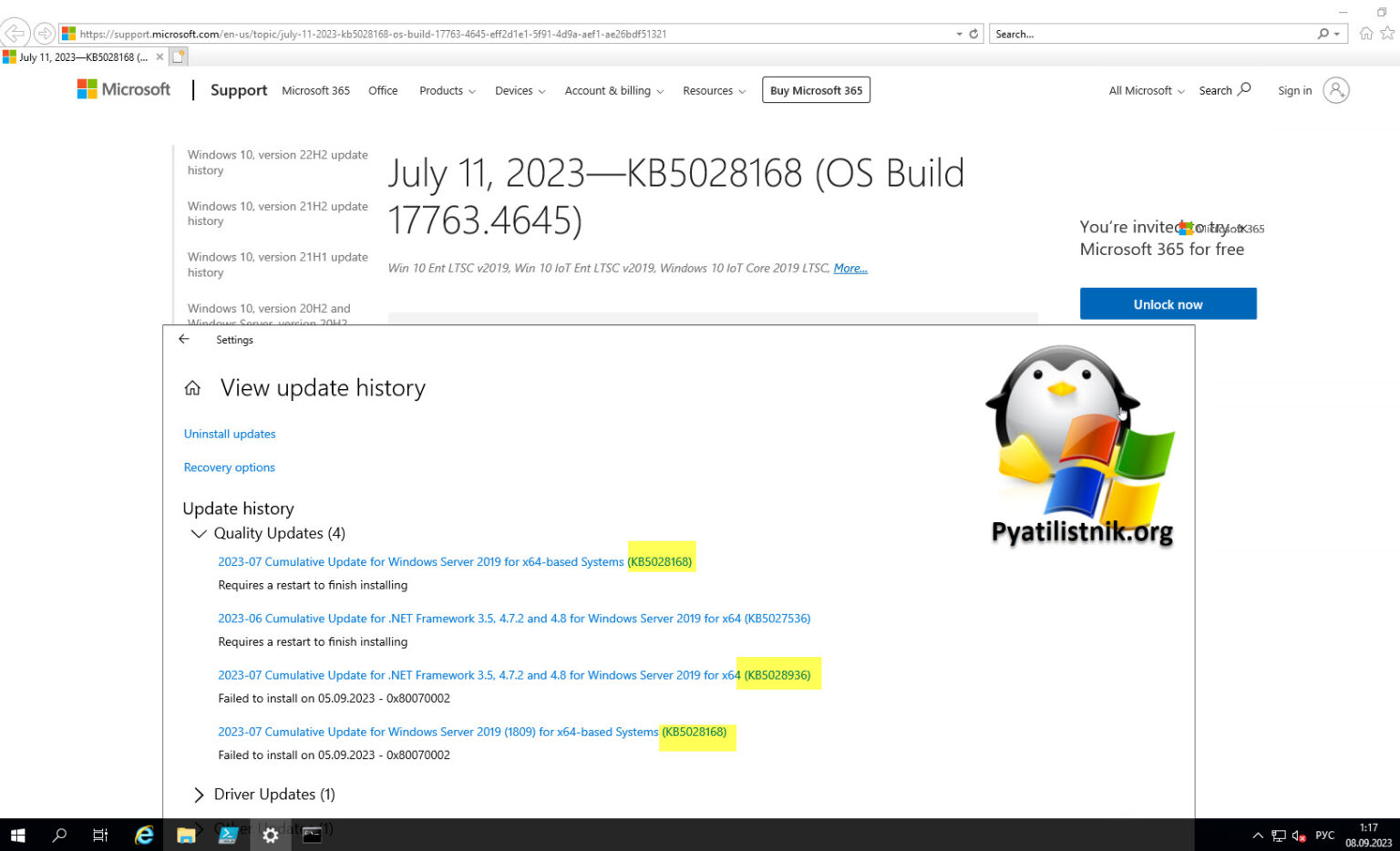The image size is (1400, 851).
Task: Click the browser address bar
Action: [510, 34]
